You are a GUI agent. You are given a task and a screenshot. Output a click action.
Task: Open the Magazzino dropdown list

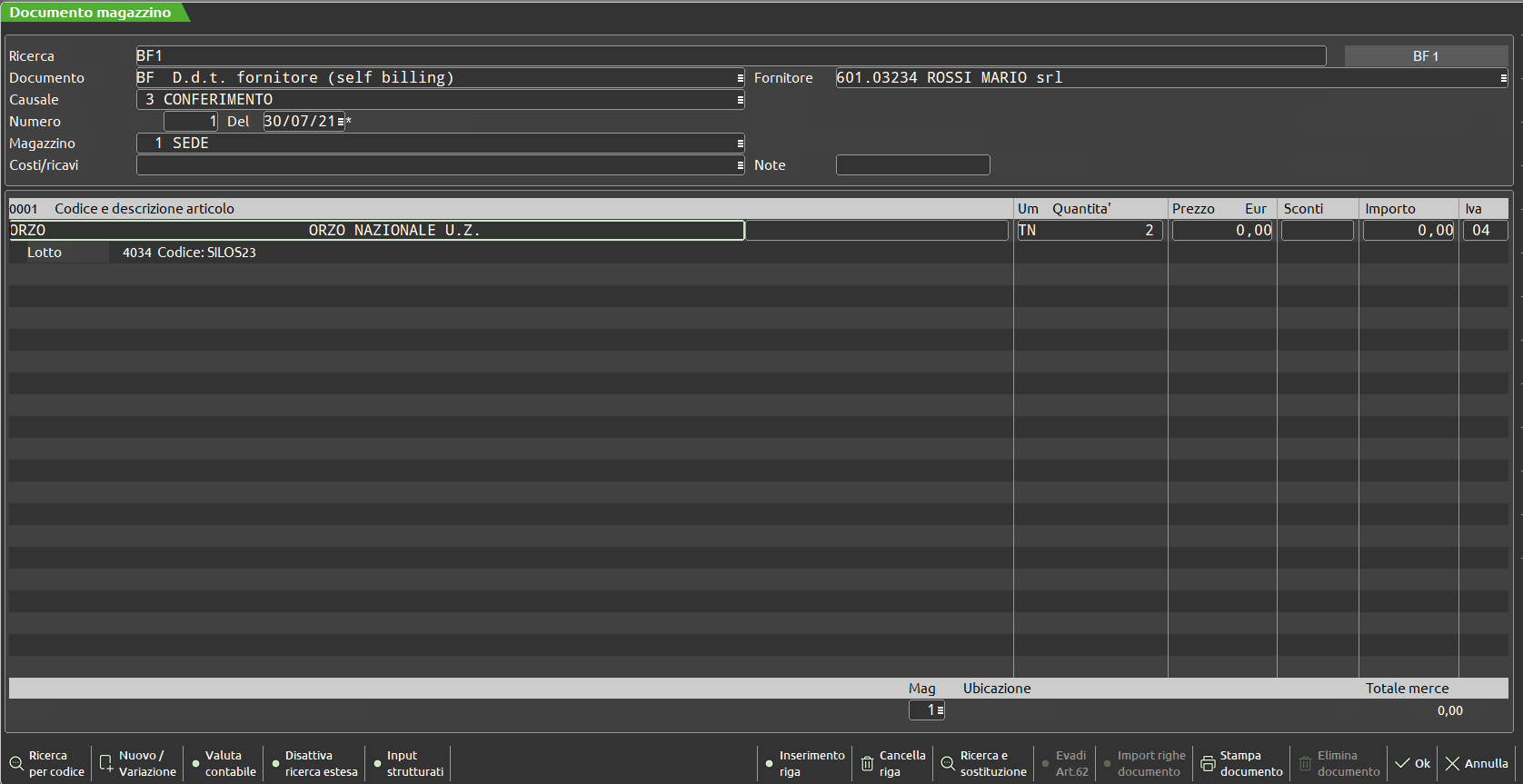click(740, 144)
